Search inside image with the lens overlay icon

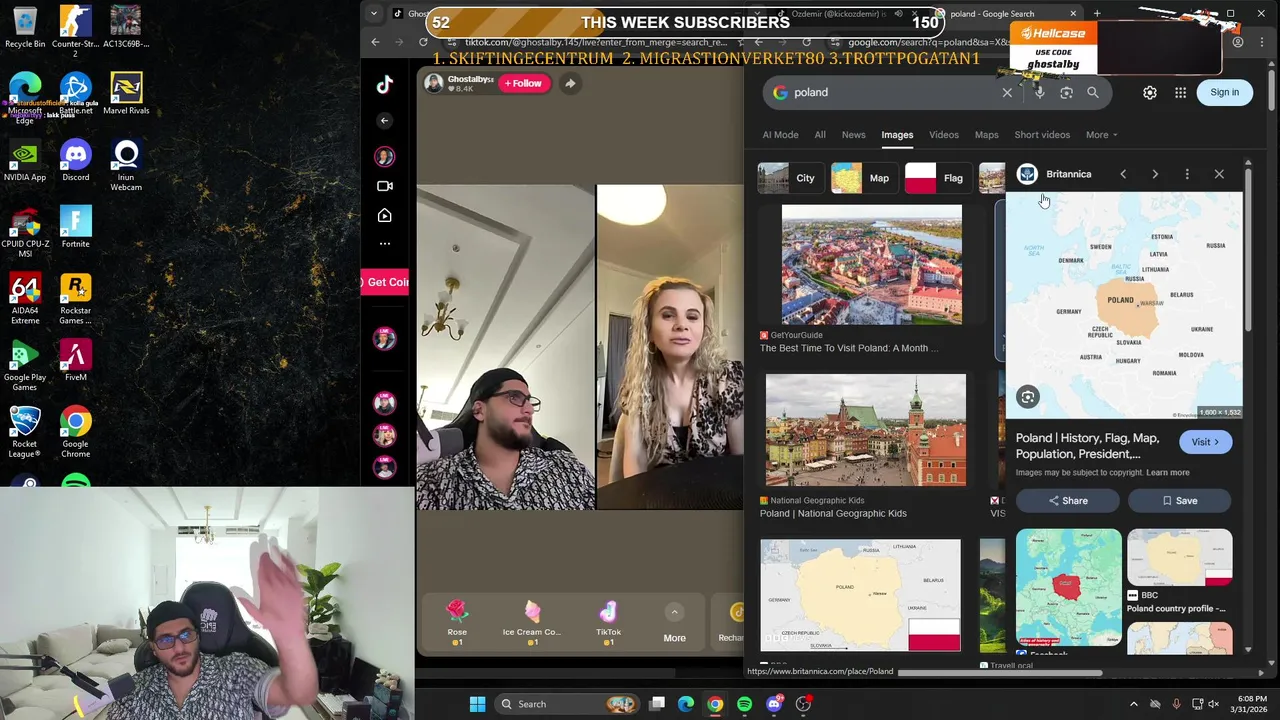coord(1027,397)
